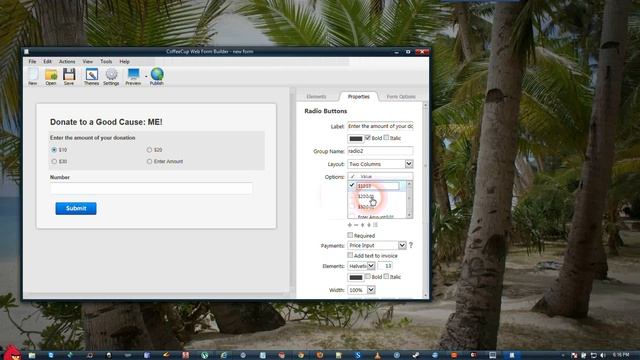Click the Payments help question mark

coord(411,245)
